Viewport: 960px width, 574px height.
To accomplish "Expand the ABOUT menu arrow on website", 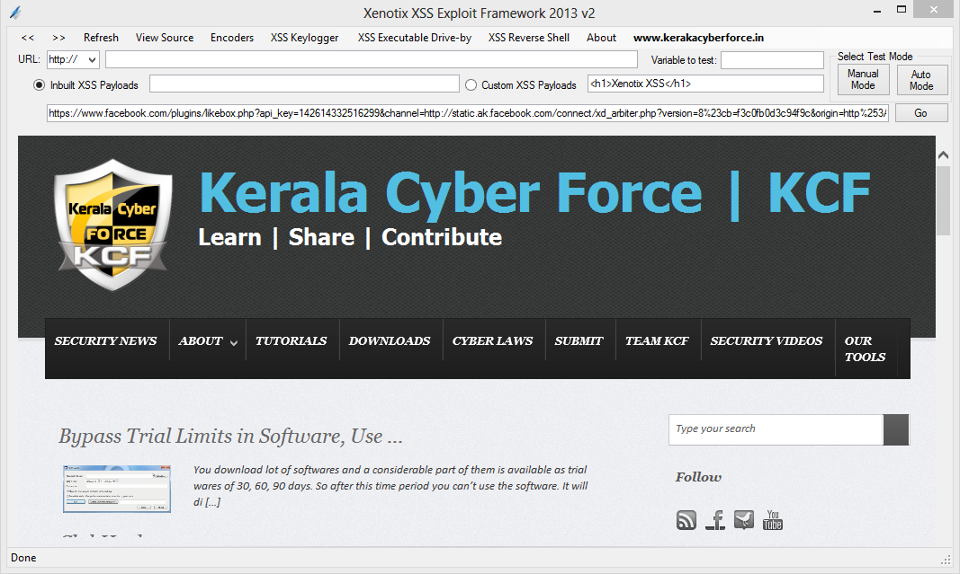I will click(233, 343).
